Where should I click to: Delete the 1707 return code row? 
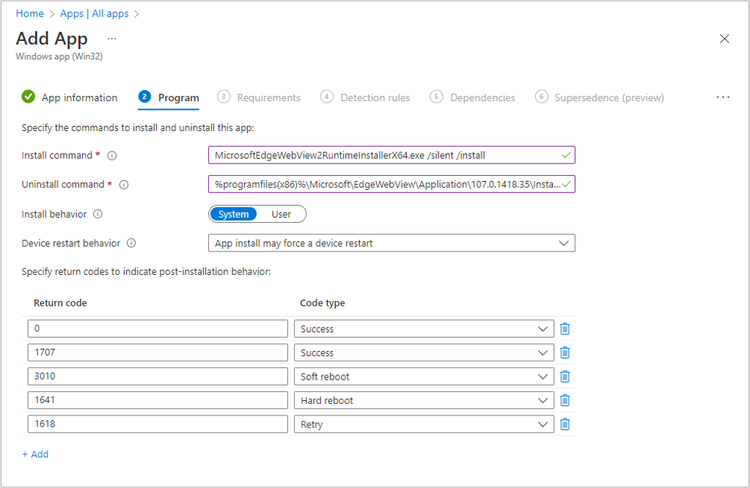[565, 353]
